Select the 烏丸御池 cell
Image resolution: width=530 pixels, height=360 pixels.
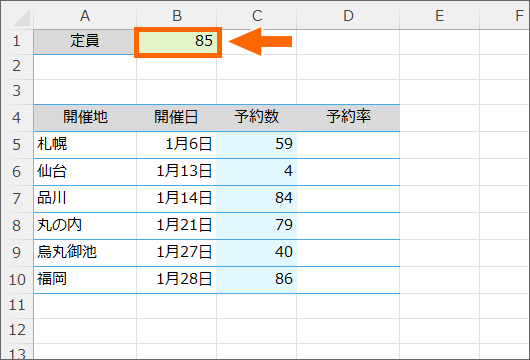[85, 253]
